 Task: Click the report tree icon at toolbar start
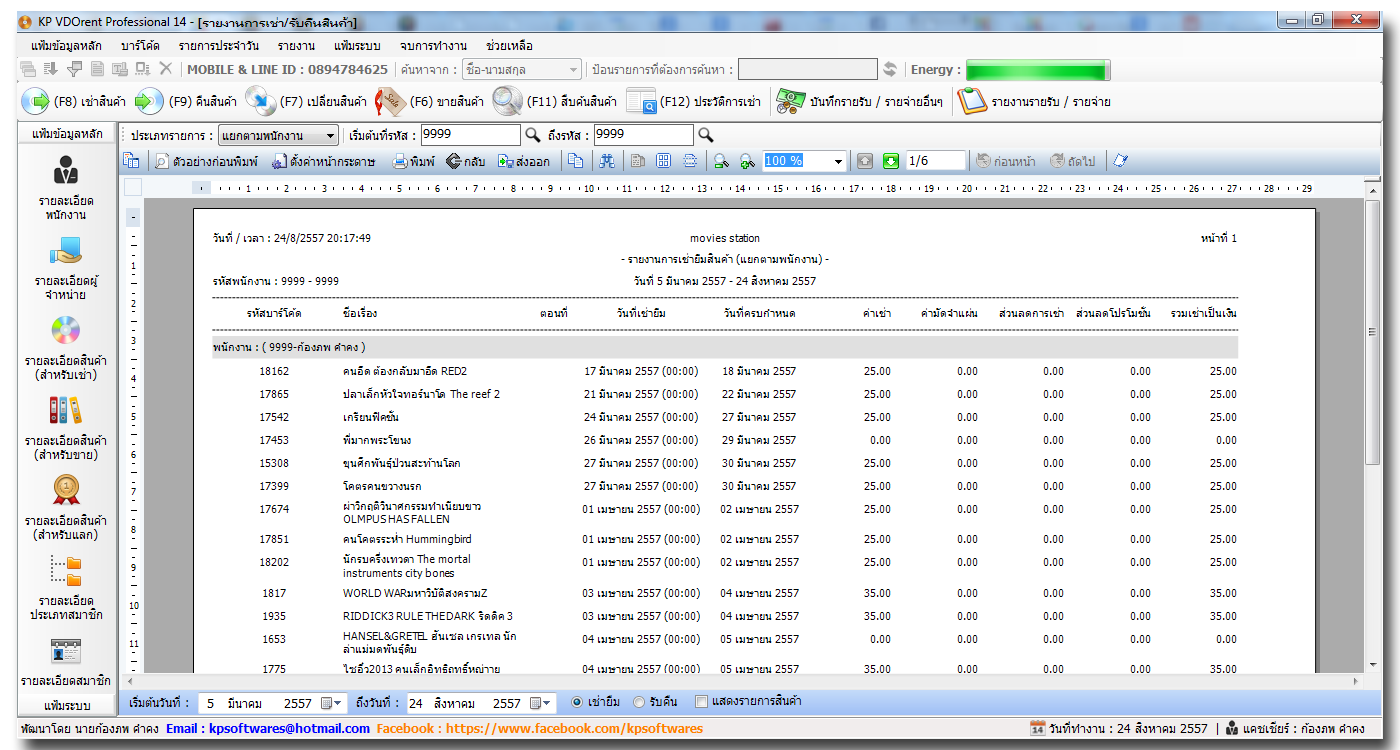click(131, 161)
